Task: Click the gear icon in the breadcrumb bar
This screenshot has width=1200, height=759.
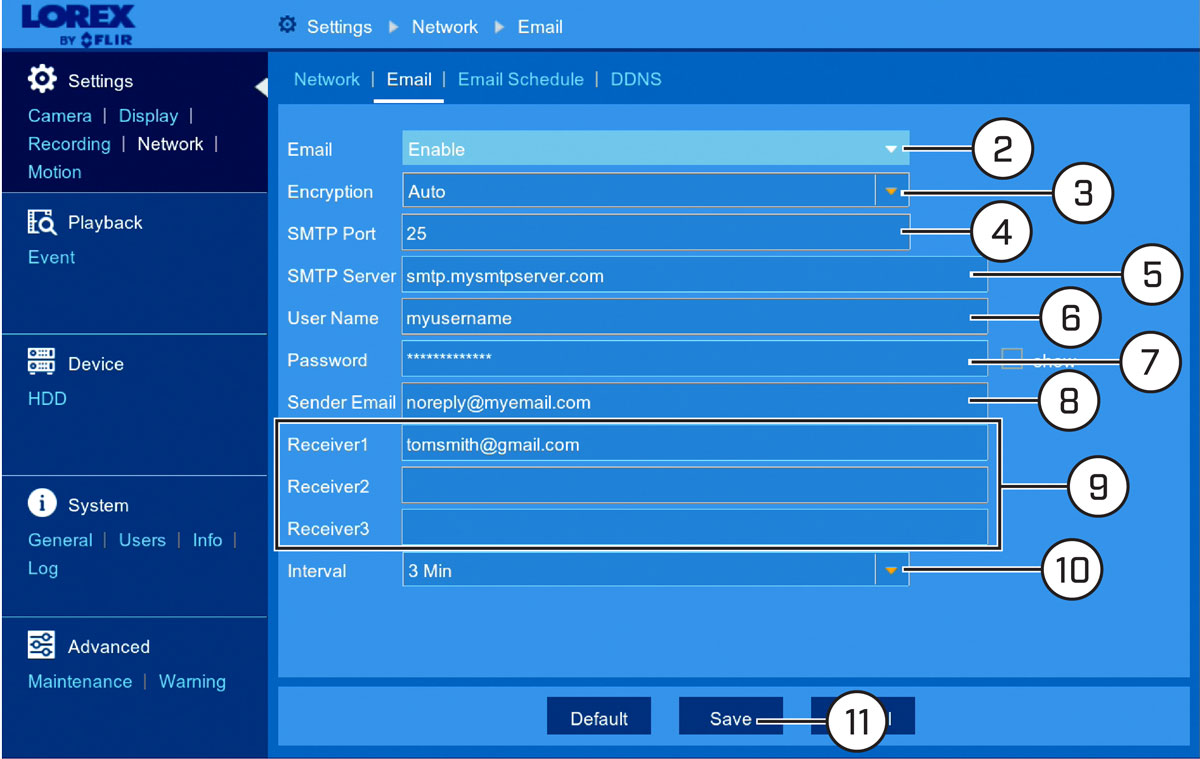Action: point(287,26)
